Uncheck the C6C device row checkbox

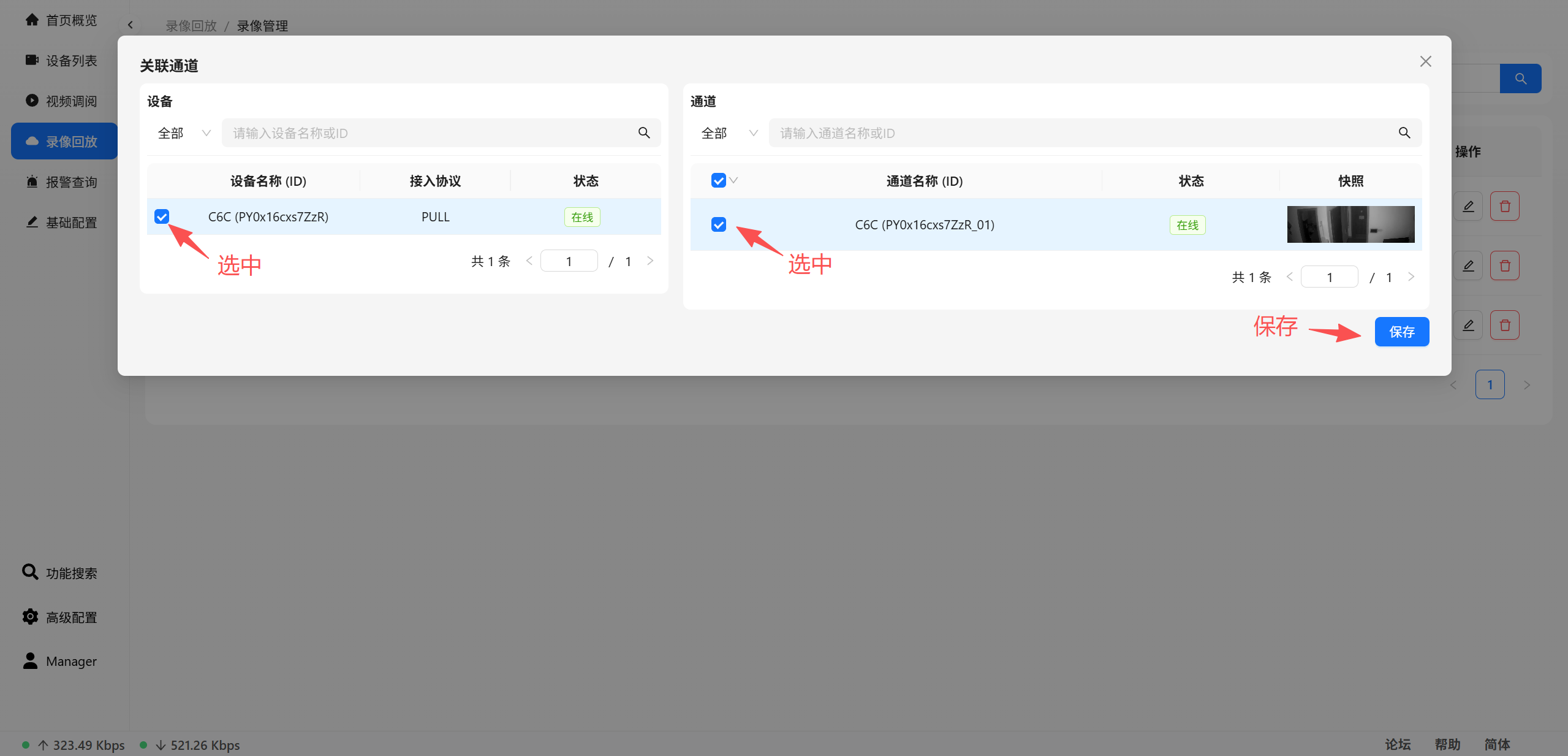coord(162,216)
